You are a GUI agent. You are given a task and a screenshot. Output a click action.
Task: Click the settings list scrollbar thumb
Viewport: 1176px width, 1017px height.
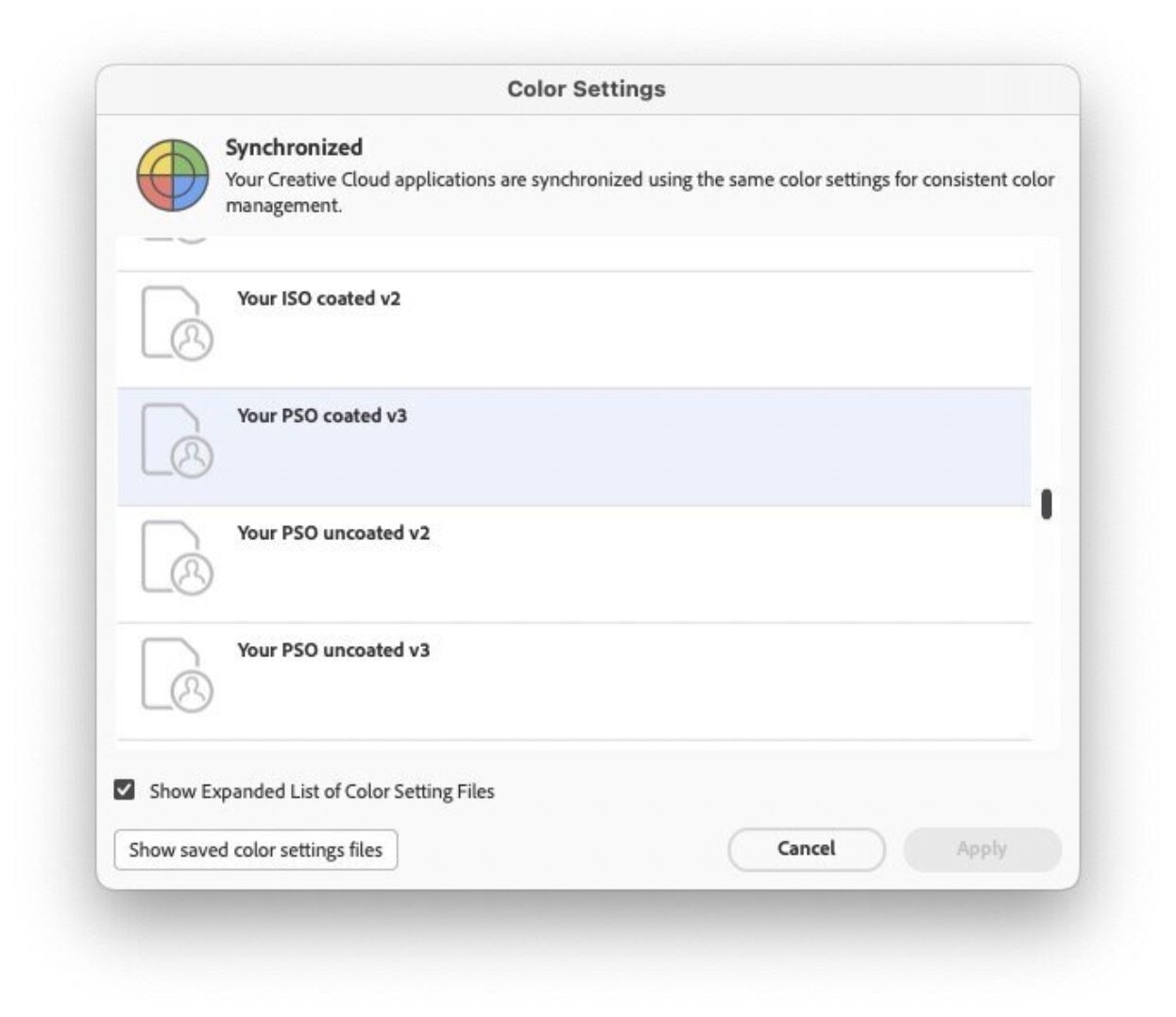pos(1046,504)
